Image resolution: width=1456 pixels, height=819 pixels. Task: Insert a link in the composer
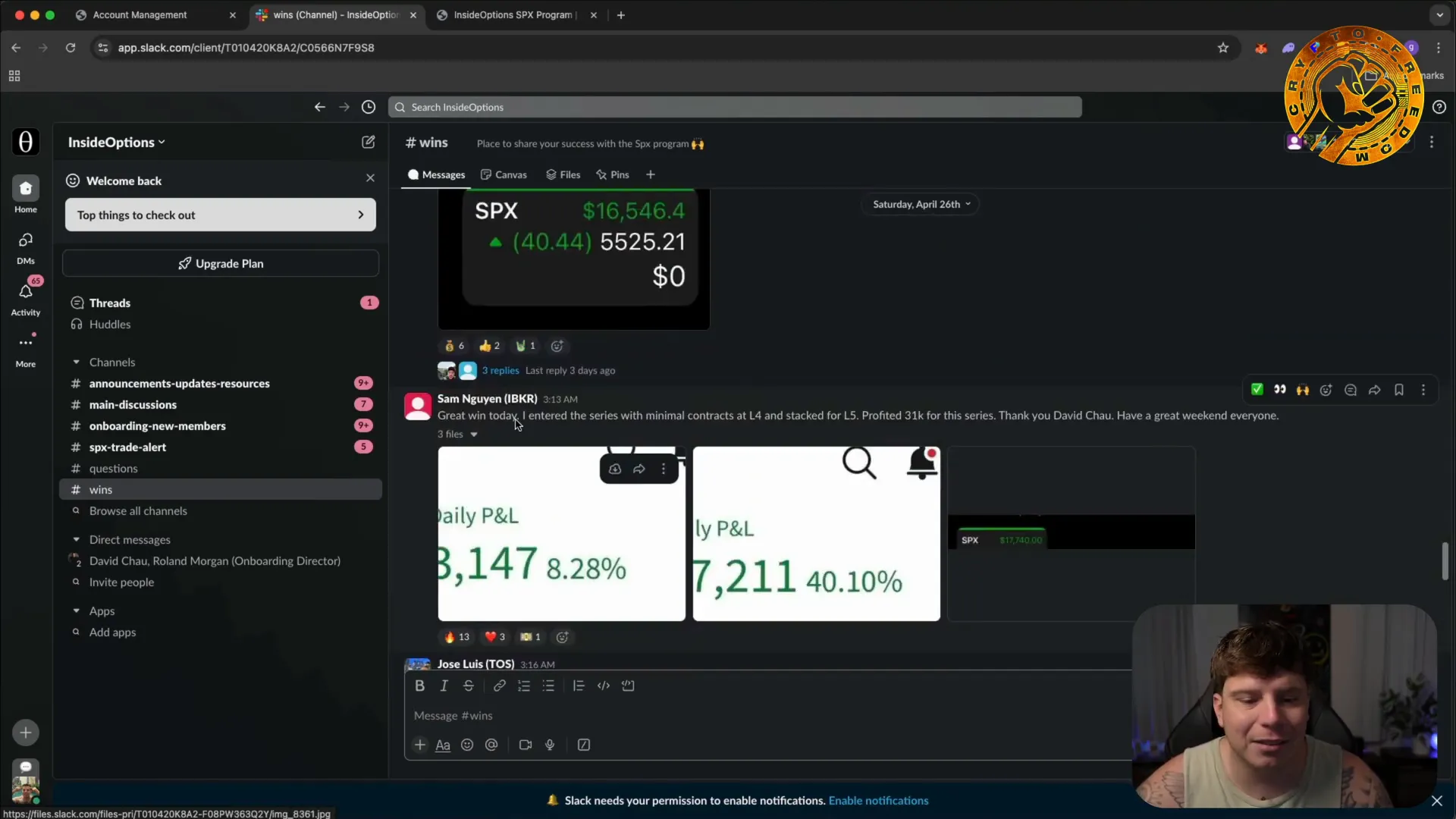(x=499, y=686)
